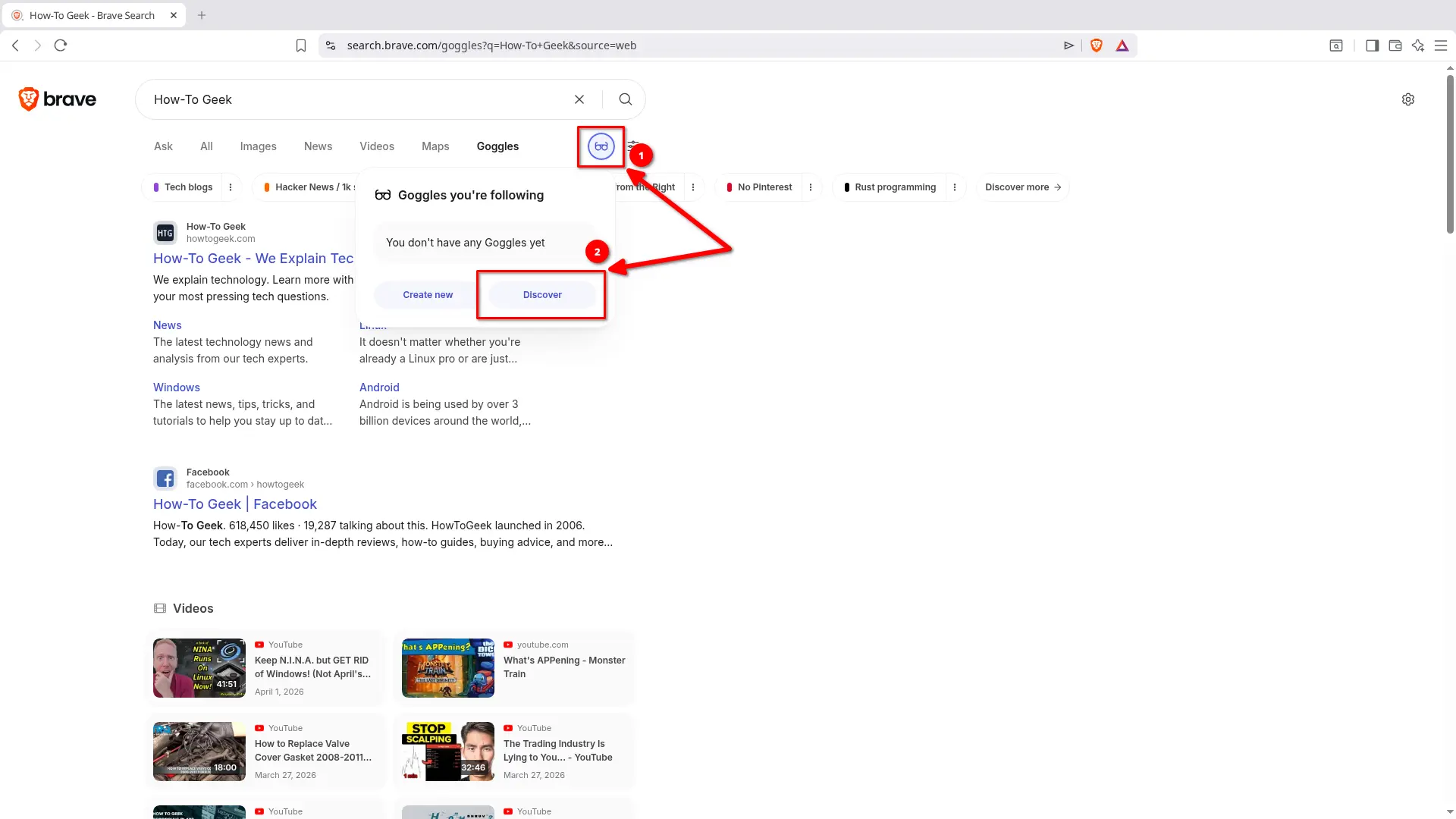The width and height of the screenshot is (1456, 819).
Task: Click the browser Forward arrow
Action: pos(37,45)
